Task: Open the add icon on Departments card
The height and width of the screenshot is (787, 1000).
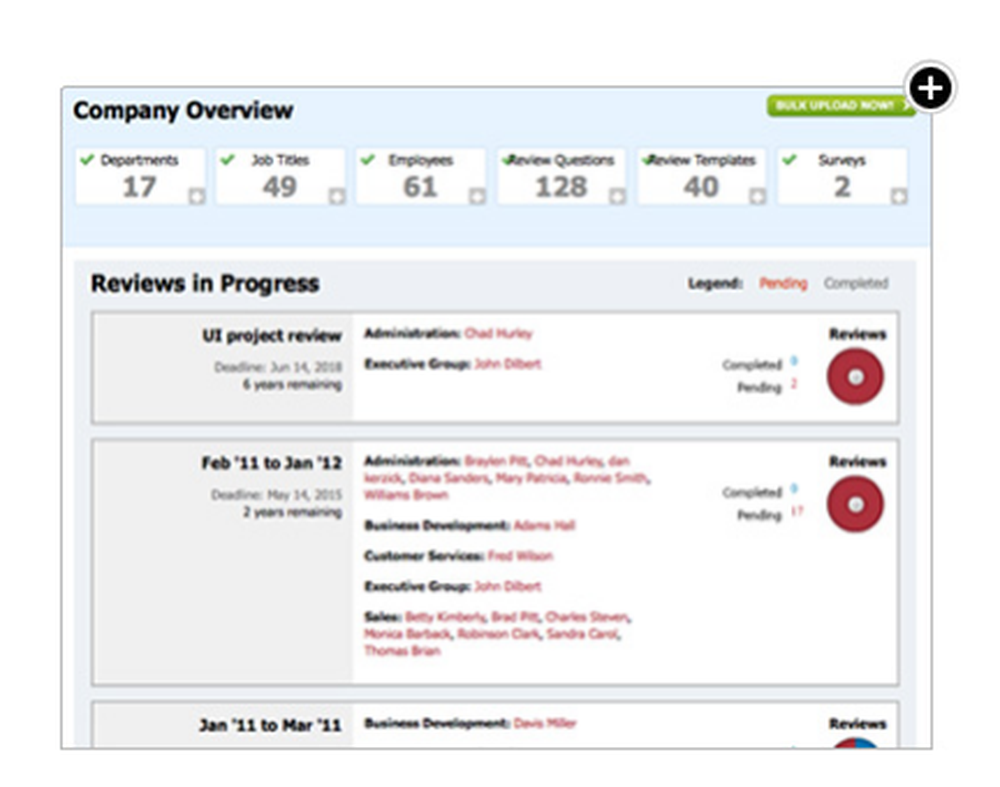Action: click(x=196, y=196)
